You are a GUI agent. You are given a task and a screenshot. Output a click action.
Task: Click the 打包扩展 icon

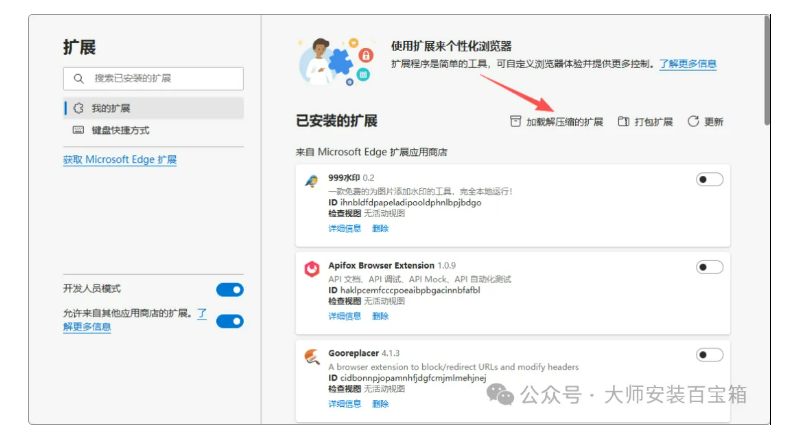623,122
